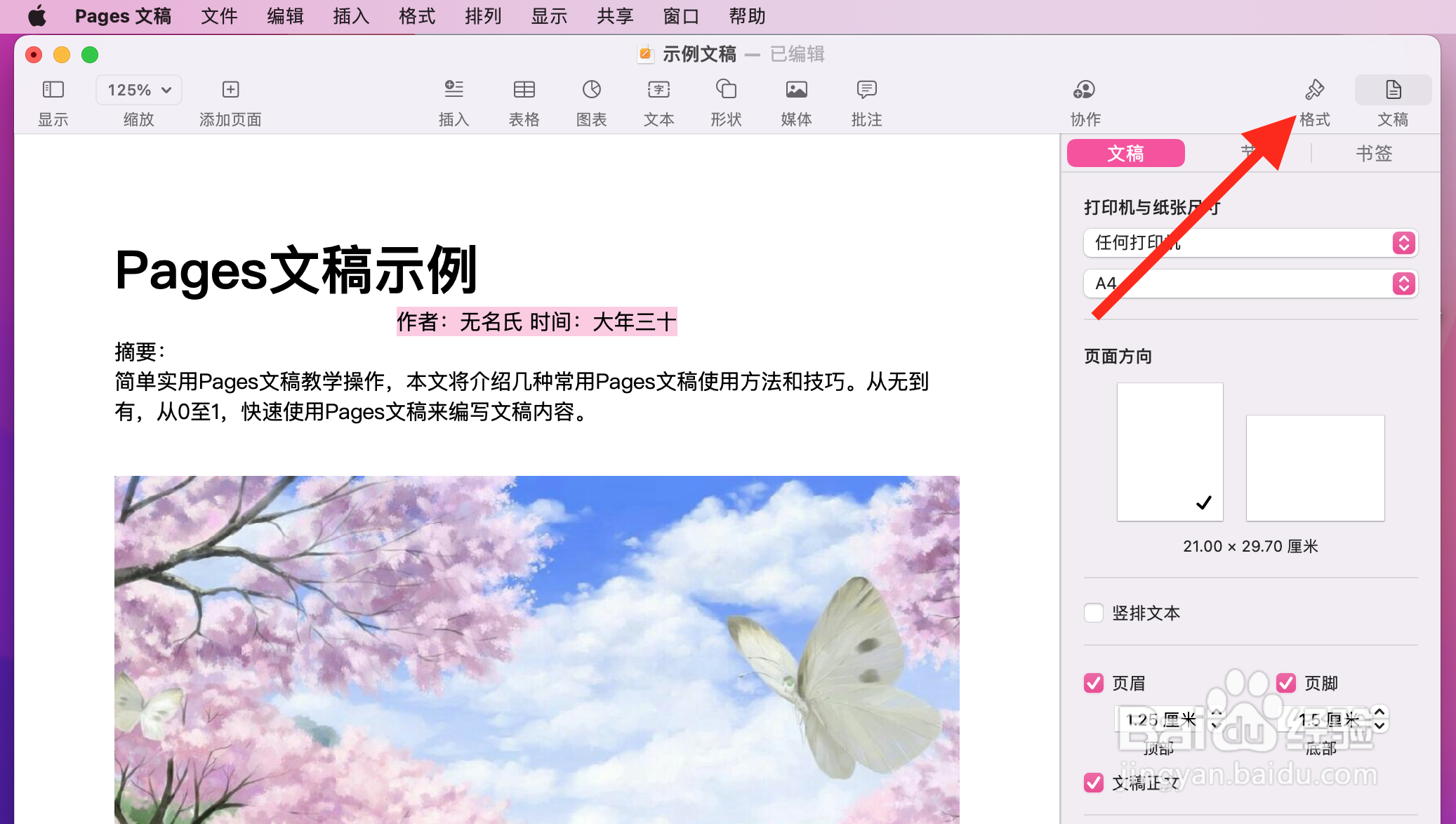Open the 编辑 menu

click(285, 16)
